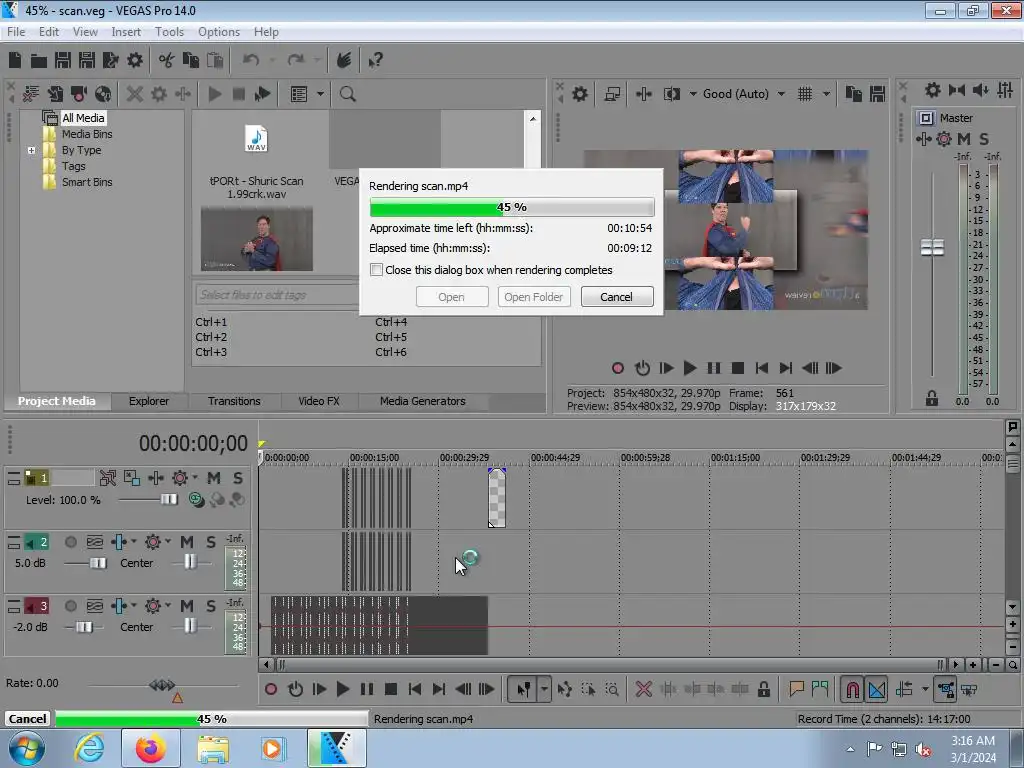
Task: Click the Cut scissors icon
Action: click(x=167, y=61)
